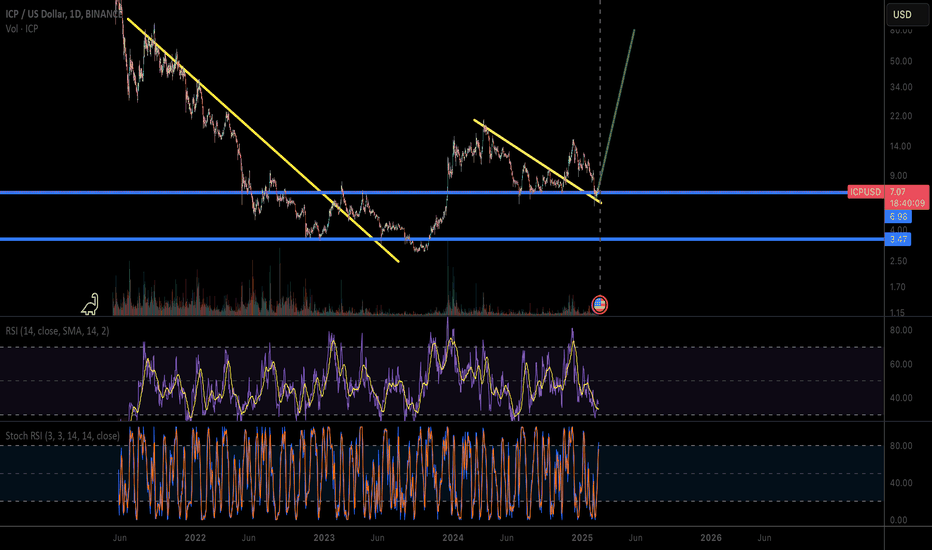Image resolution: width=932 pixels, height=550 pixels.
Task: Click the 2022 label on time axis
Action: tap(195, 538)
